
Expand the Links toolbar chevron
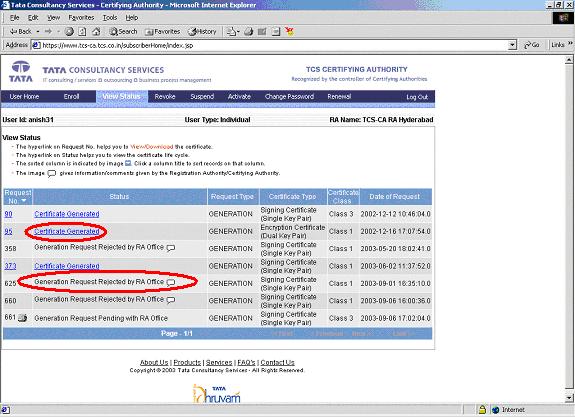click(570, 44)
